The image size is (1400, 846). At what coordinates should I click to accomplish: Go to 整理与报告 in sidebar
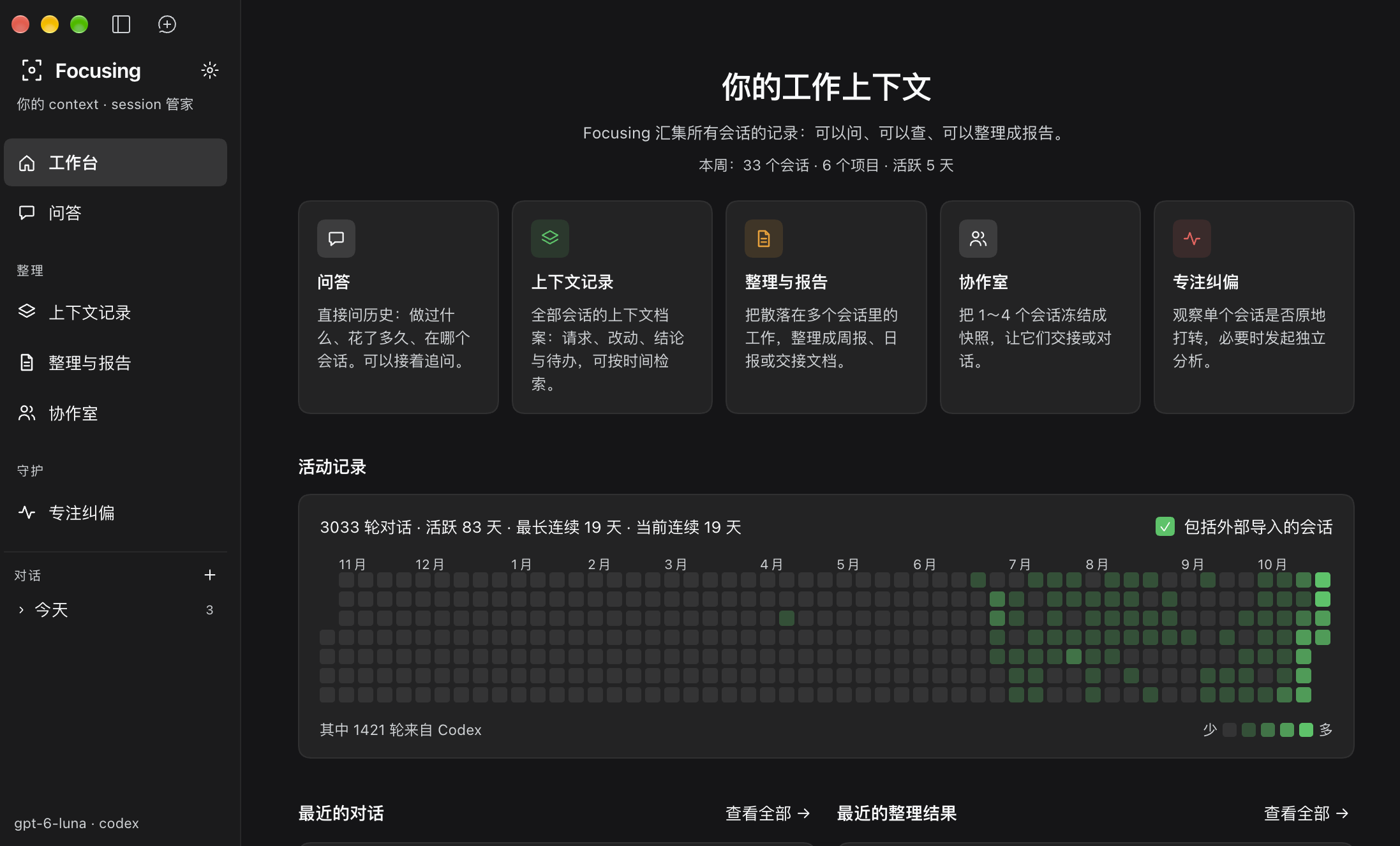115,363
